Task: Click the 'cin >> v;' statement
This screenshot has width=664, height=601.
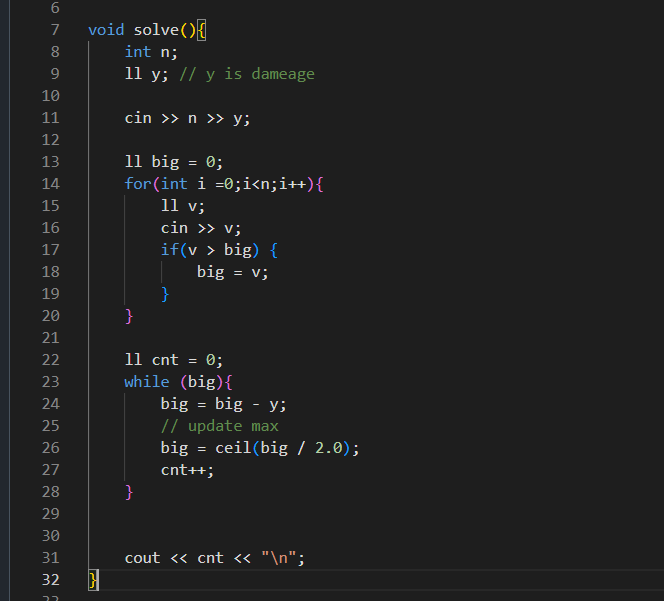Action: click(x=200, y=227)
